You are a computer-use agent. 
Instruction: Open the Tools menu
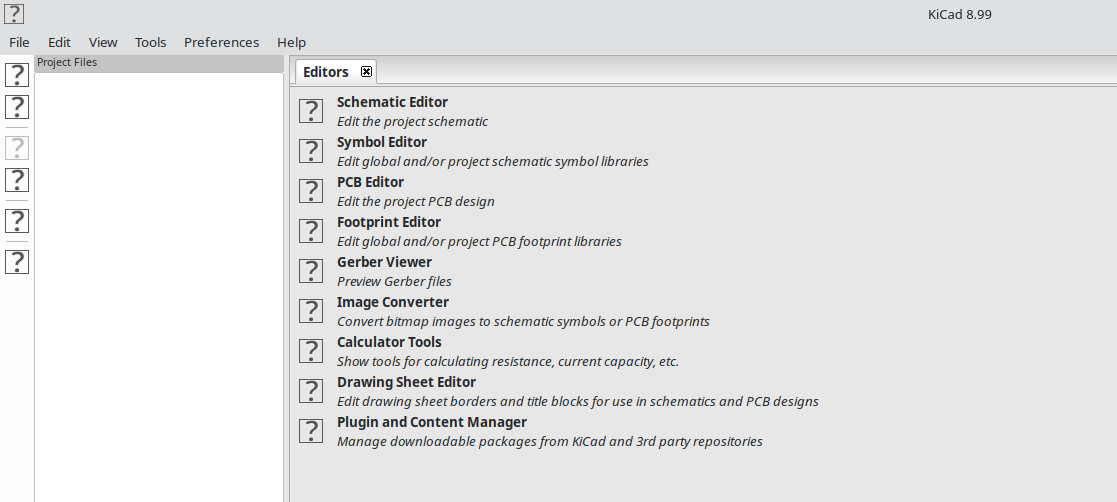click(x=150, y=42)
